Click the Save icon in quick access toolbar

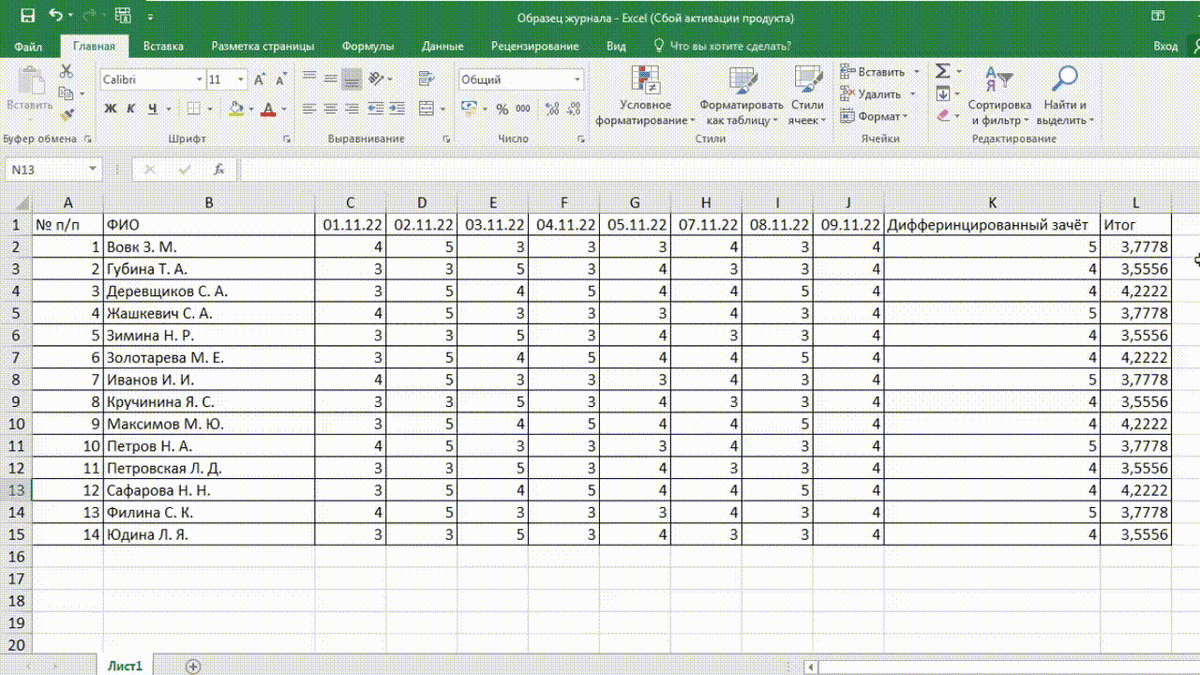coord(27,16)
